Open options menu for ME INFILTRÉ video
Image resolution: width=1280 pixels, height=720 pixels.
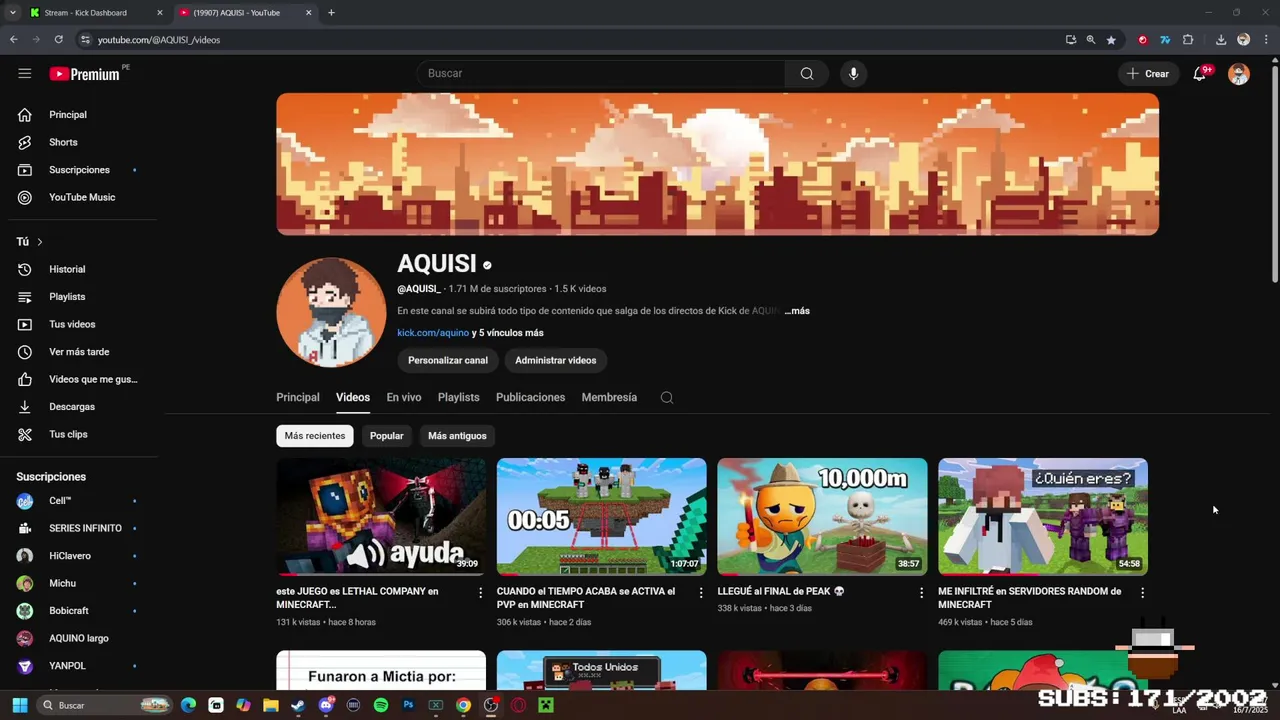click(x=1142, y=593)
